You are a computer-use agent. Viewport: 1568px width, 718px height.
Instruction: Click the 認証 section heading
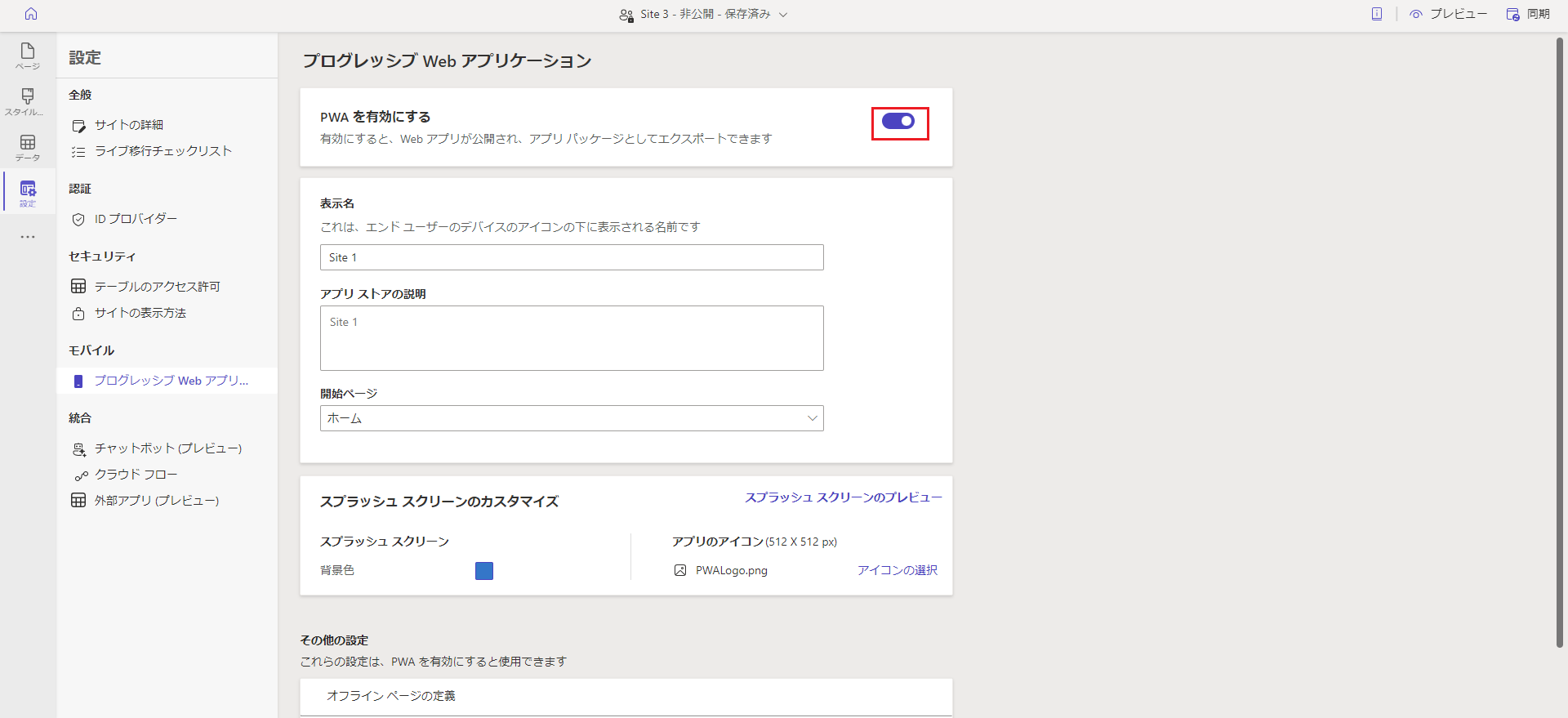point(80,189)
